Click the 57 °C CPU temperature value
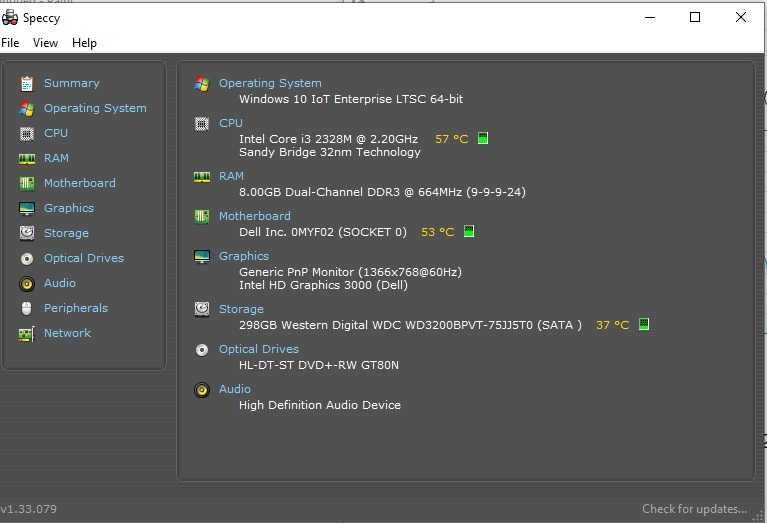Screen dimensions: 767x523 click(x=451, y=139)
